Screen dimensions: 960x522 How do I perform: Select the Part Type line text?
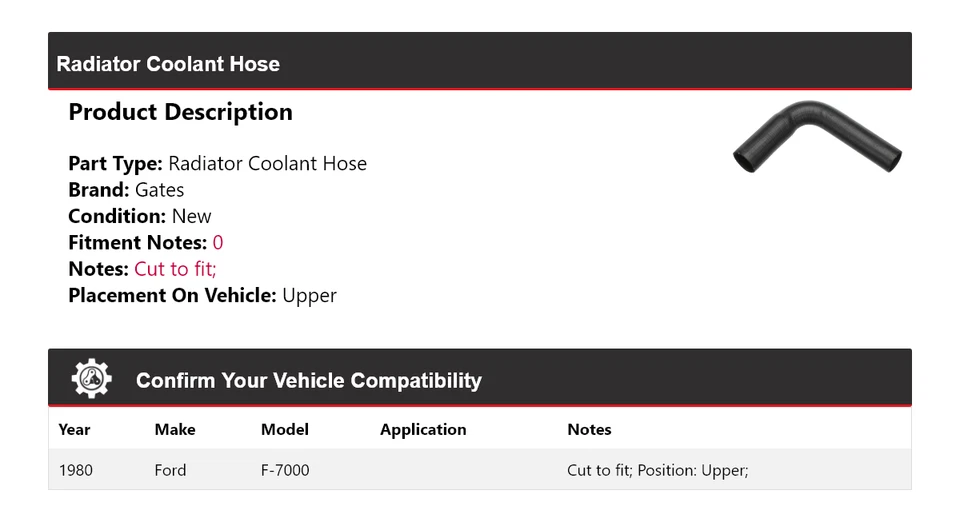click(217, 164)
